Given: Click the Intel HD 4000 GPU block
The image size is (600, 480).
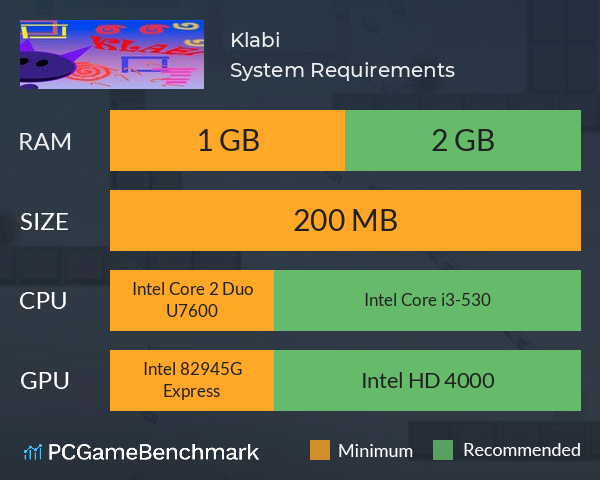Looking at the screenshot, I should click(x=427, y=380).
